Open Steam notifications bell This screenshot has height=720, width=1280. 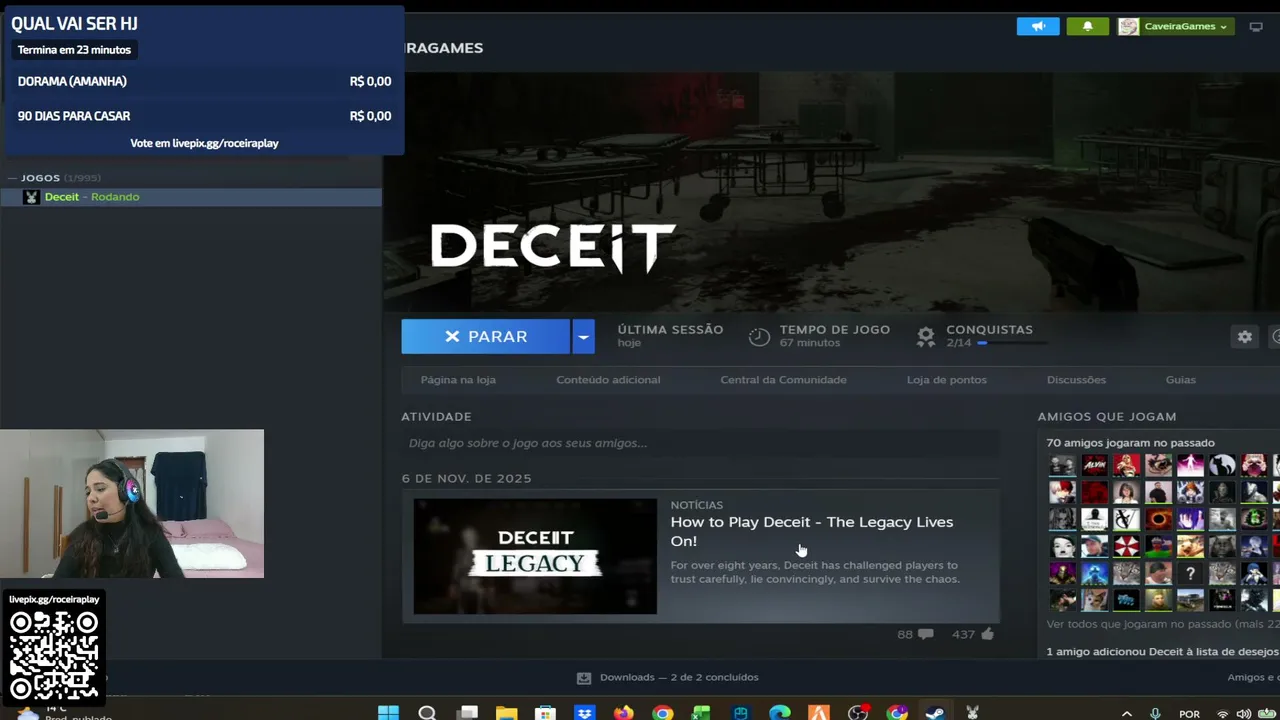tap(1087, 26)
